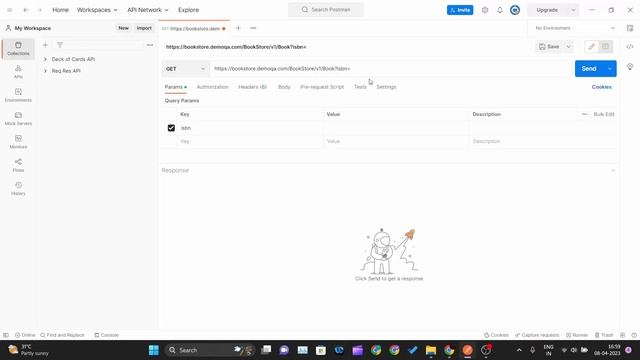Open Console in the status bar
Screen dimensions: 640x360
pyautogui.click(x=106, y=335)
